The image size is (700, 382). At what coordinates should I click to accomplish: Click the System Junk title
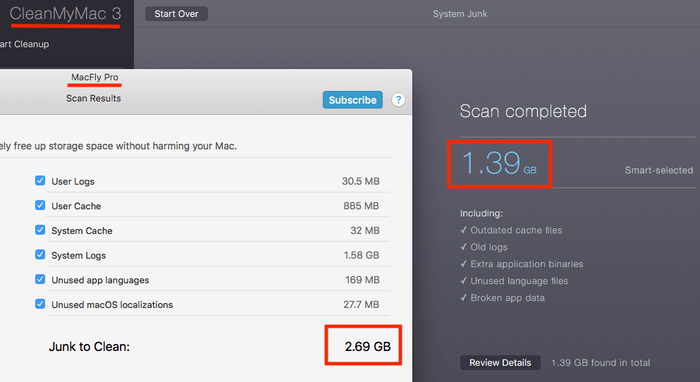click(460, 14)
